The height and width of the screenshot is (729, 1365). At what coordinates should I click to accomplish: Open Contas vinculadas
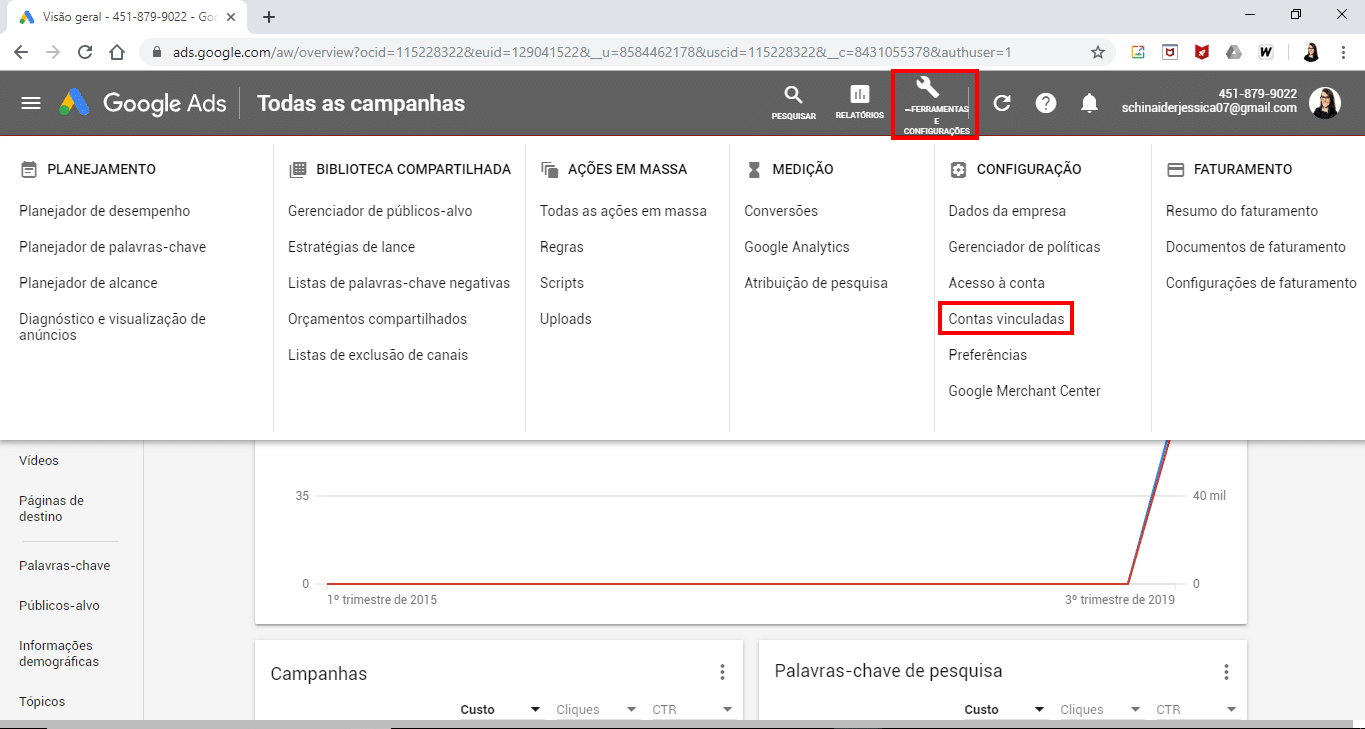[x=1006, y=319]
